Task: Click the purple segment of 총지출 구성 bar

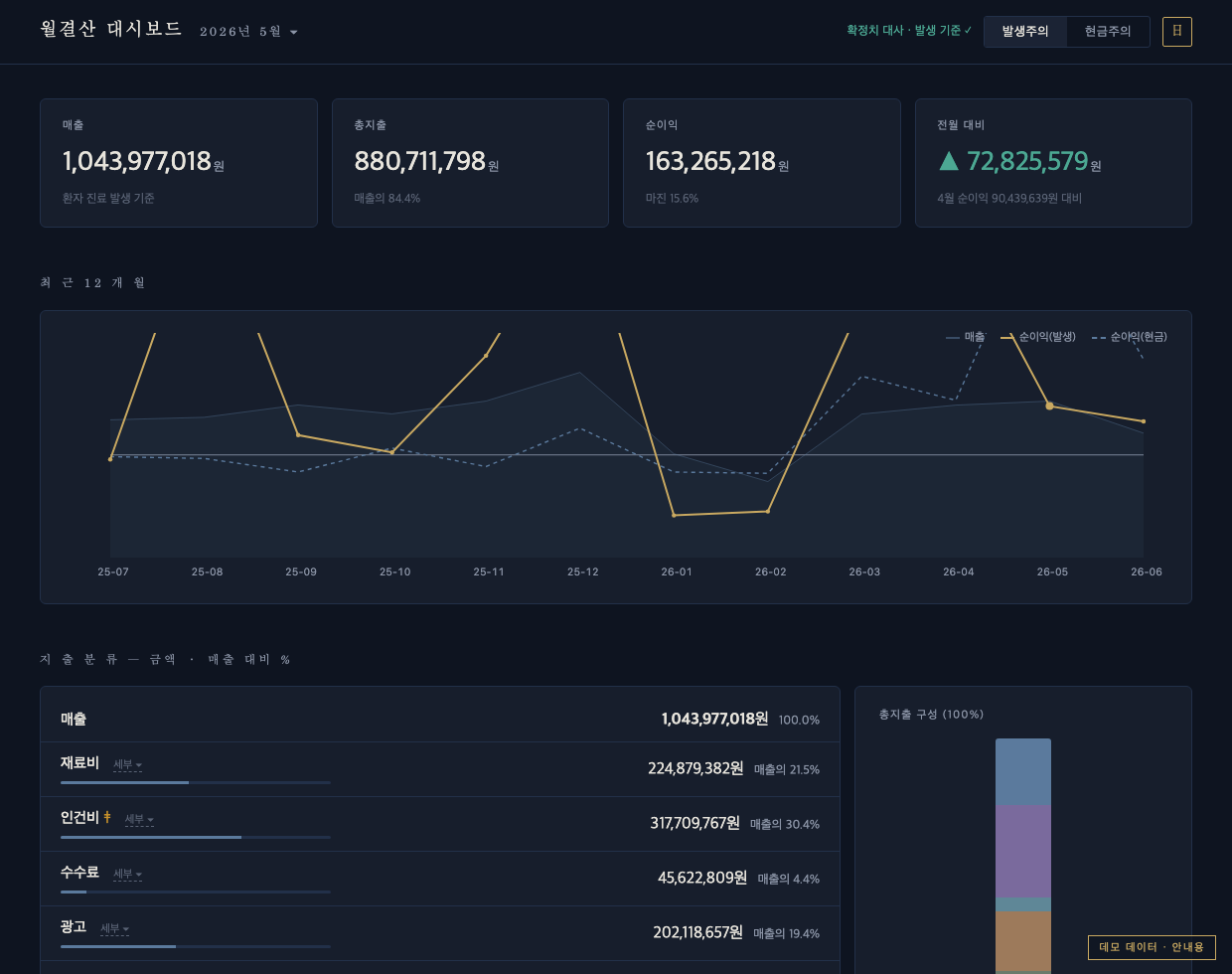Action: (1023, 852)
